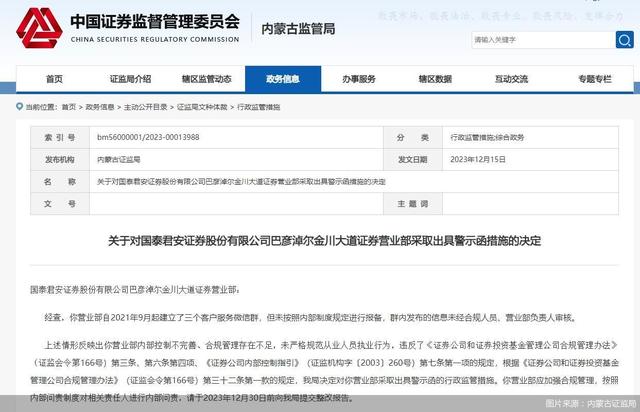Open the 辖区监管动态 navigation tab
Image resolution: width=640 pixels, height=412 pixels.
tap(207, 79)
